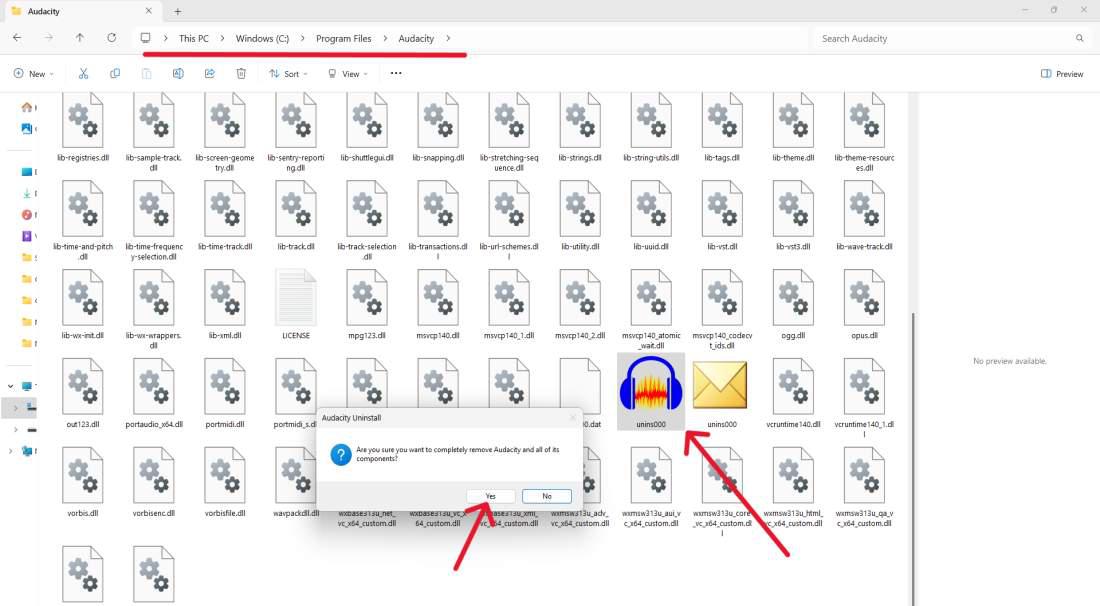Select the lib-wx-init.dll file
1100x606 pixels.
(83, 305)
